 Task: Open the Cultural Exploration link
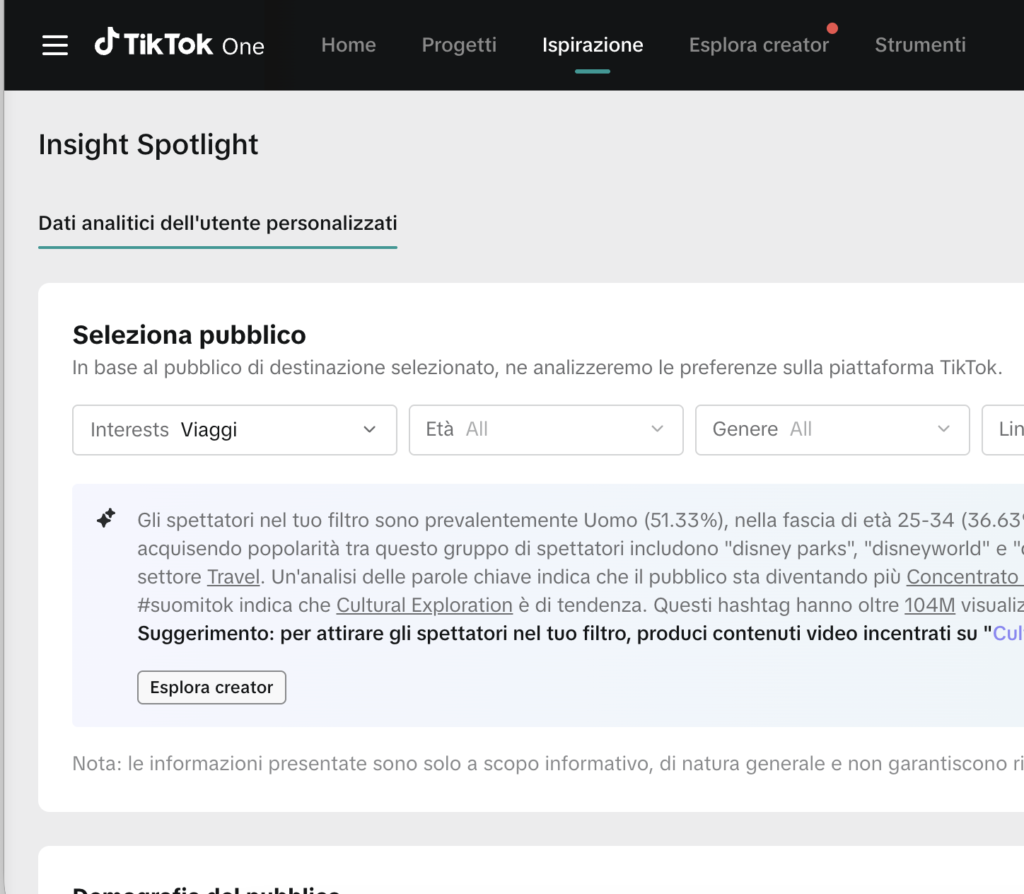point(424,604)
